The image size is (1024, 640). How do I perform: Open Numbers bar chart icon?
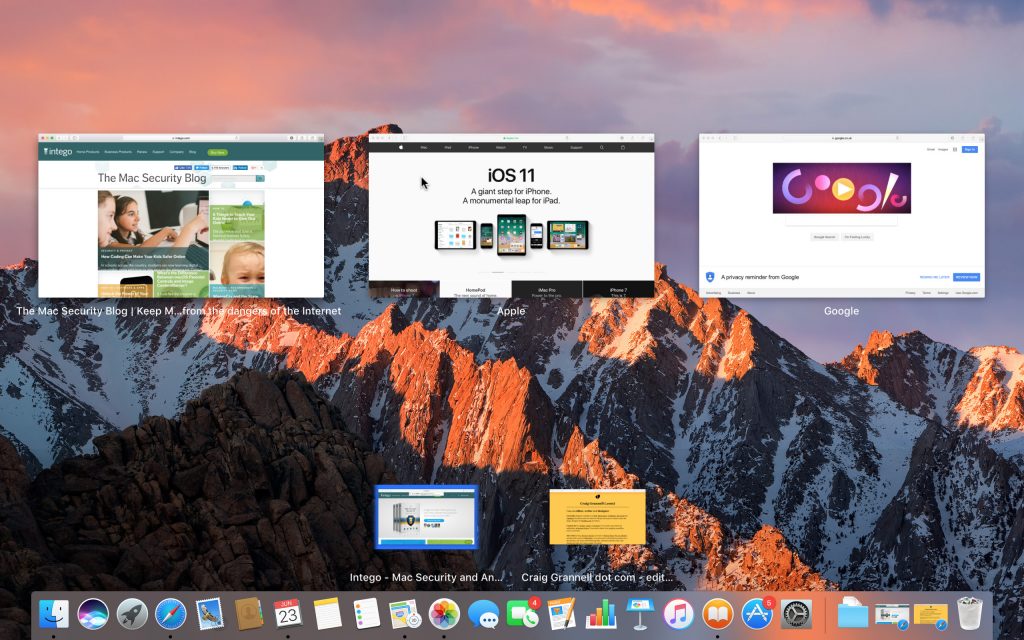point(601,614)
